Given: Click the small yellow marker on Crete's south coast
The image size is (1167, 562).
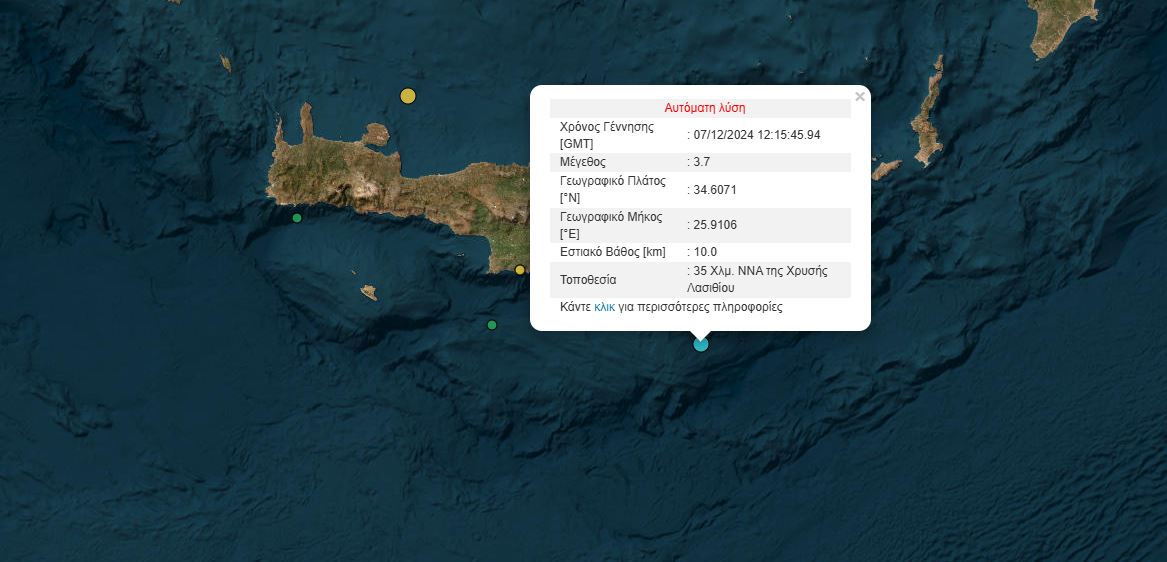Looking at the screenshot, I should (x=520, y=270).
